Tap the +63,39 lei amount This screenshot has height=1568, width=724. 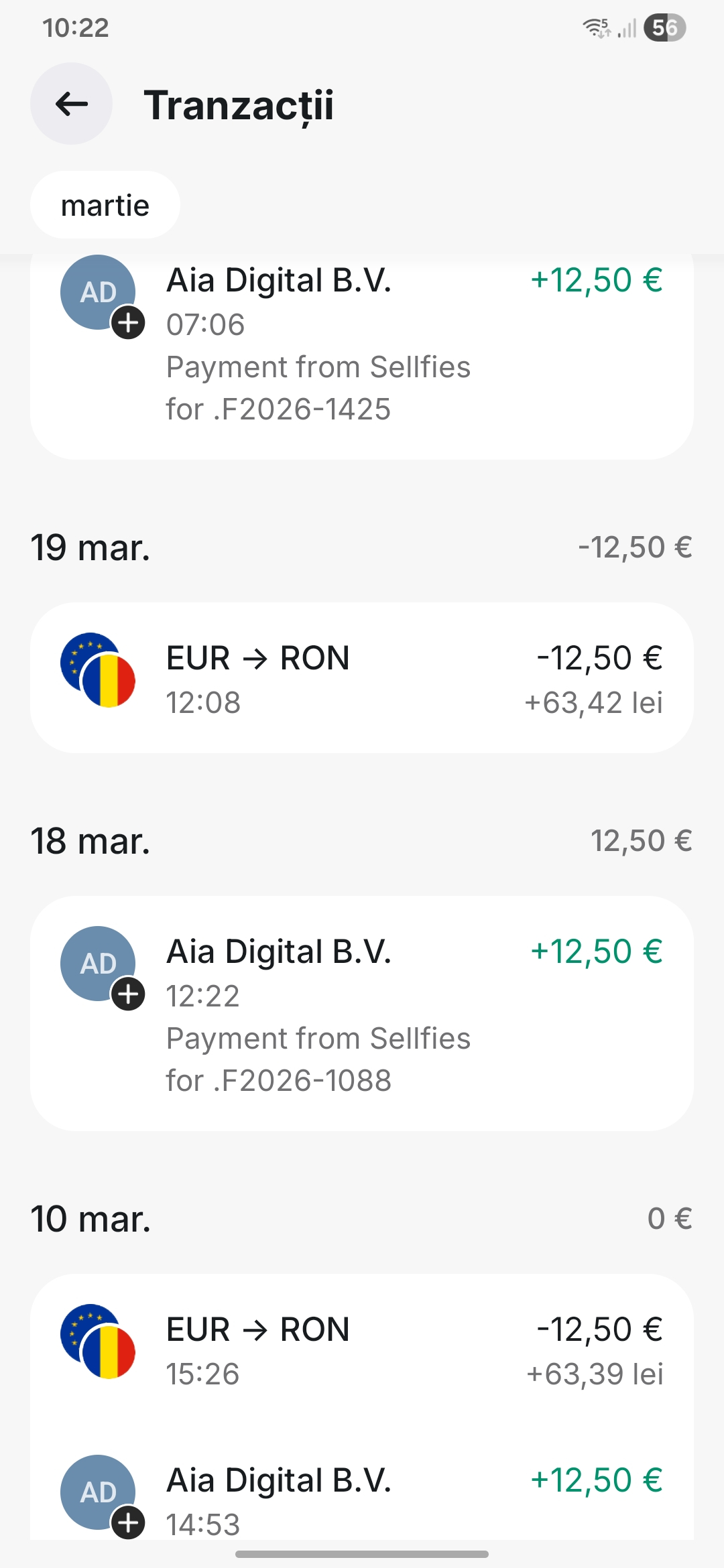pos(595,1374)
